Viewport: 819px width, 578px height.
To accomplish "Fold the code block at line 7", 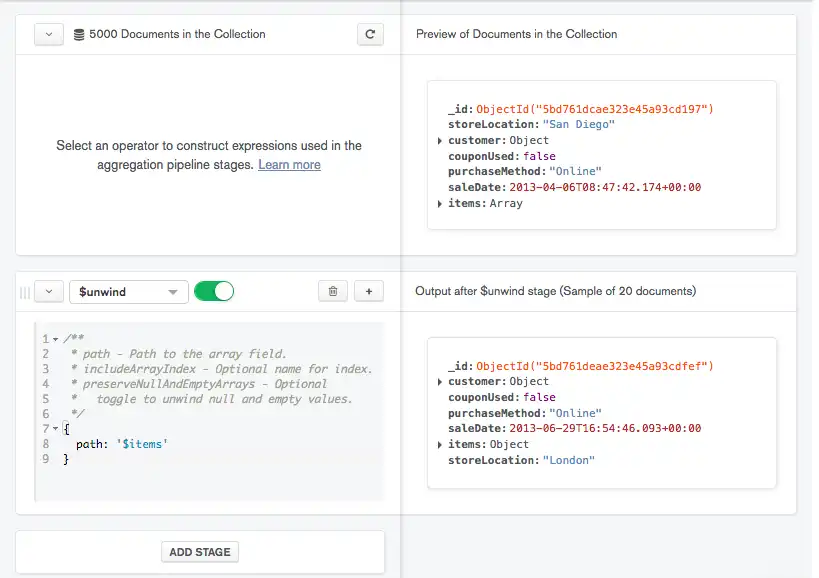I will [x=55, y=429].
